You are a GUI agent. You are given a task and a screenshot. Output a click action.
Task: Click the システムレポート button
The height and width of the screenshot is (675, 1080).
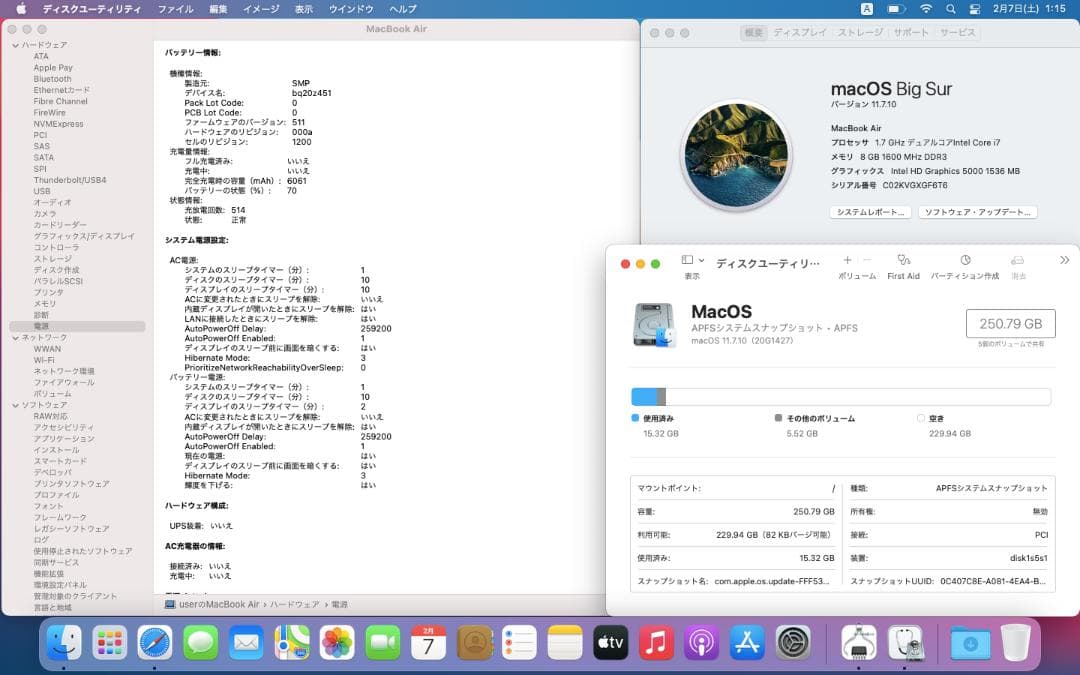click(871, 212)
